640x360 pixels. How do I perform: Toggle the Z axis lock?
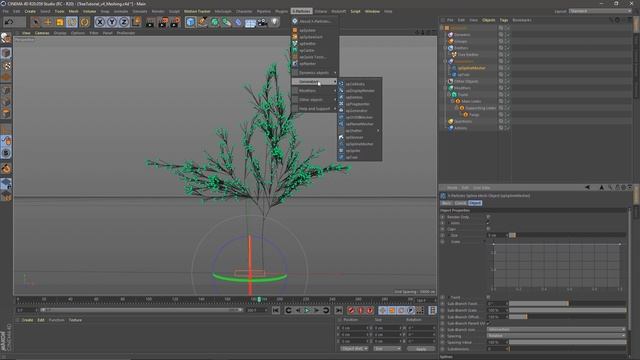[124, 22]
